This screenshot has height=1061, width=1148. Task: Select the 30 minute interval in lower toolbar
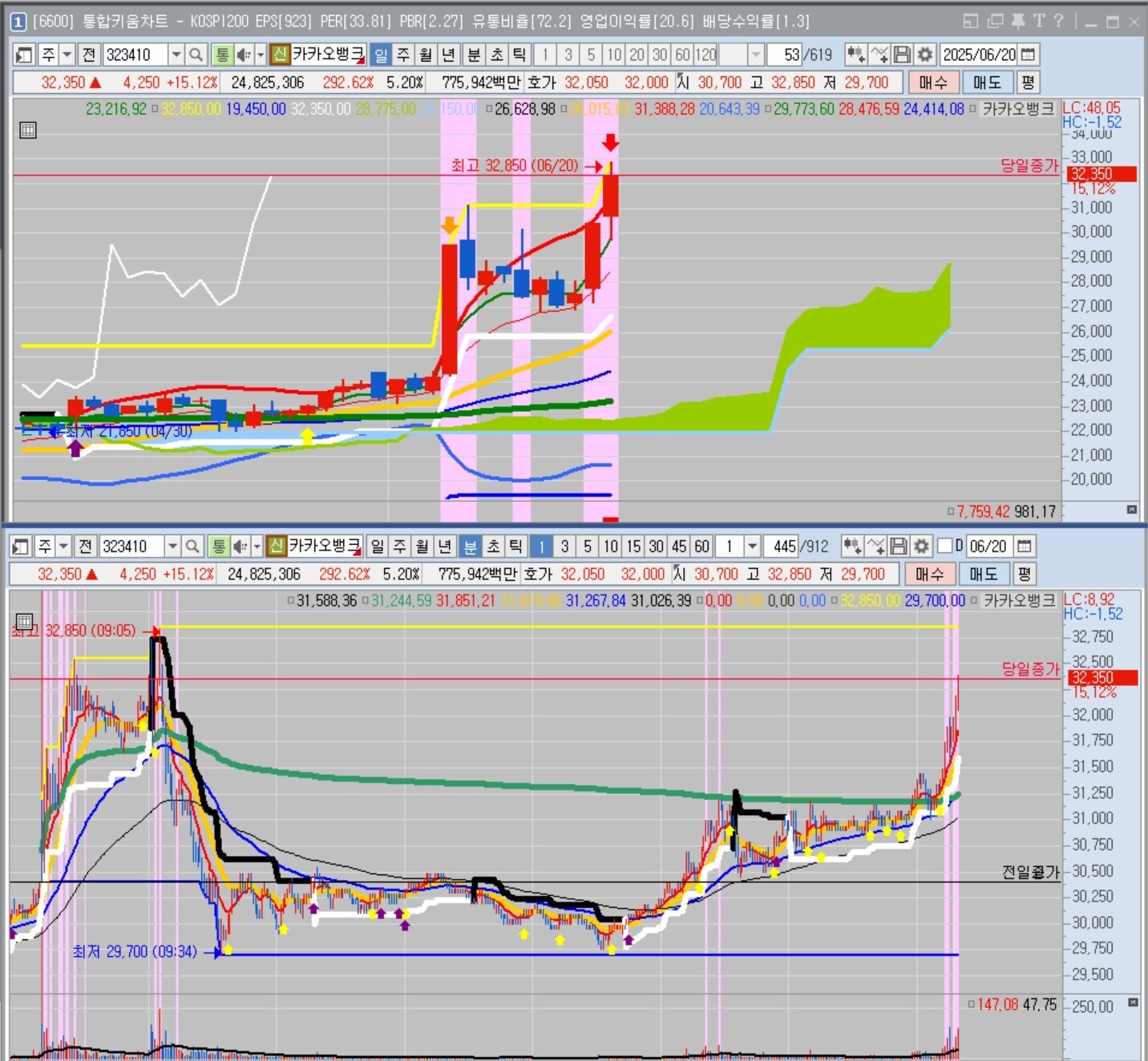[x=657, y=547]
